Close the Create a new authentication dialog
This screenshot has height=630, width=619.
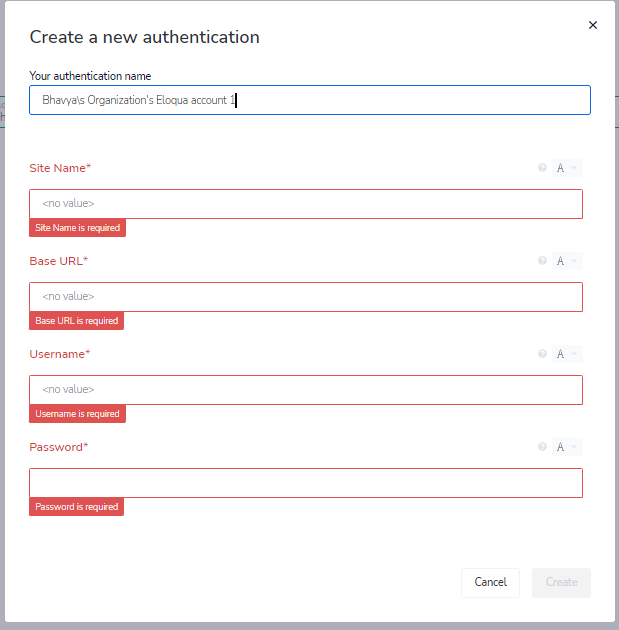[592, 25]
